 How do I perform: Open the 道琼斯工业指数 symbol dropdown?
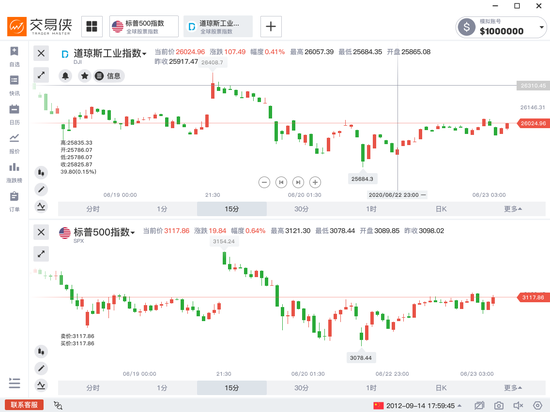click(109, 54)
